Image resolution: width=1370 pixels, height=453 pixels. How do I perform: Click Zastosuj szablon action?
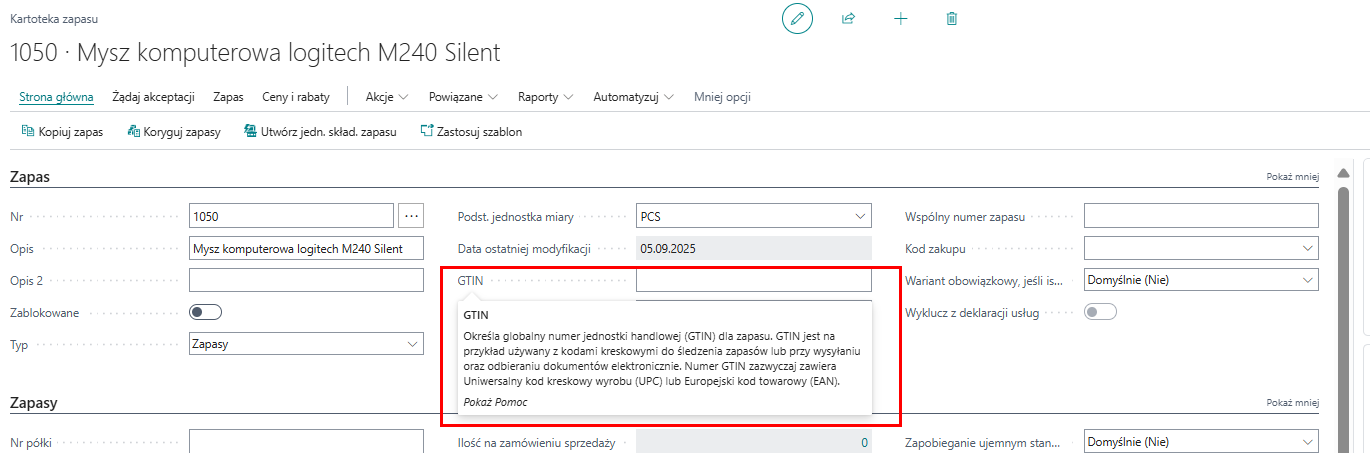471,131
